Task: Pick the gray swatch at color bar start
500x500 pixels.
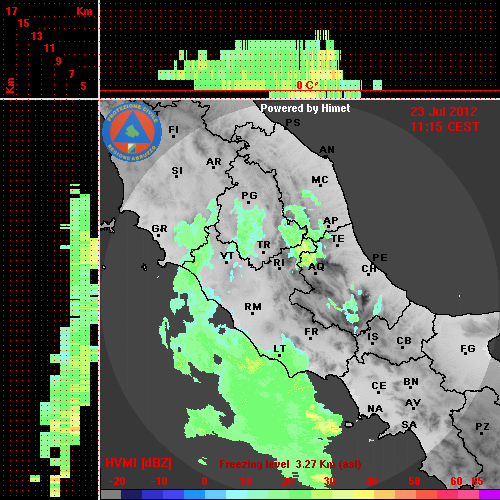Action: point(111,495)
